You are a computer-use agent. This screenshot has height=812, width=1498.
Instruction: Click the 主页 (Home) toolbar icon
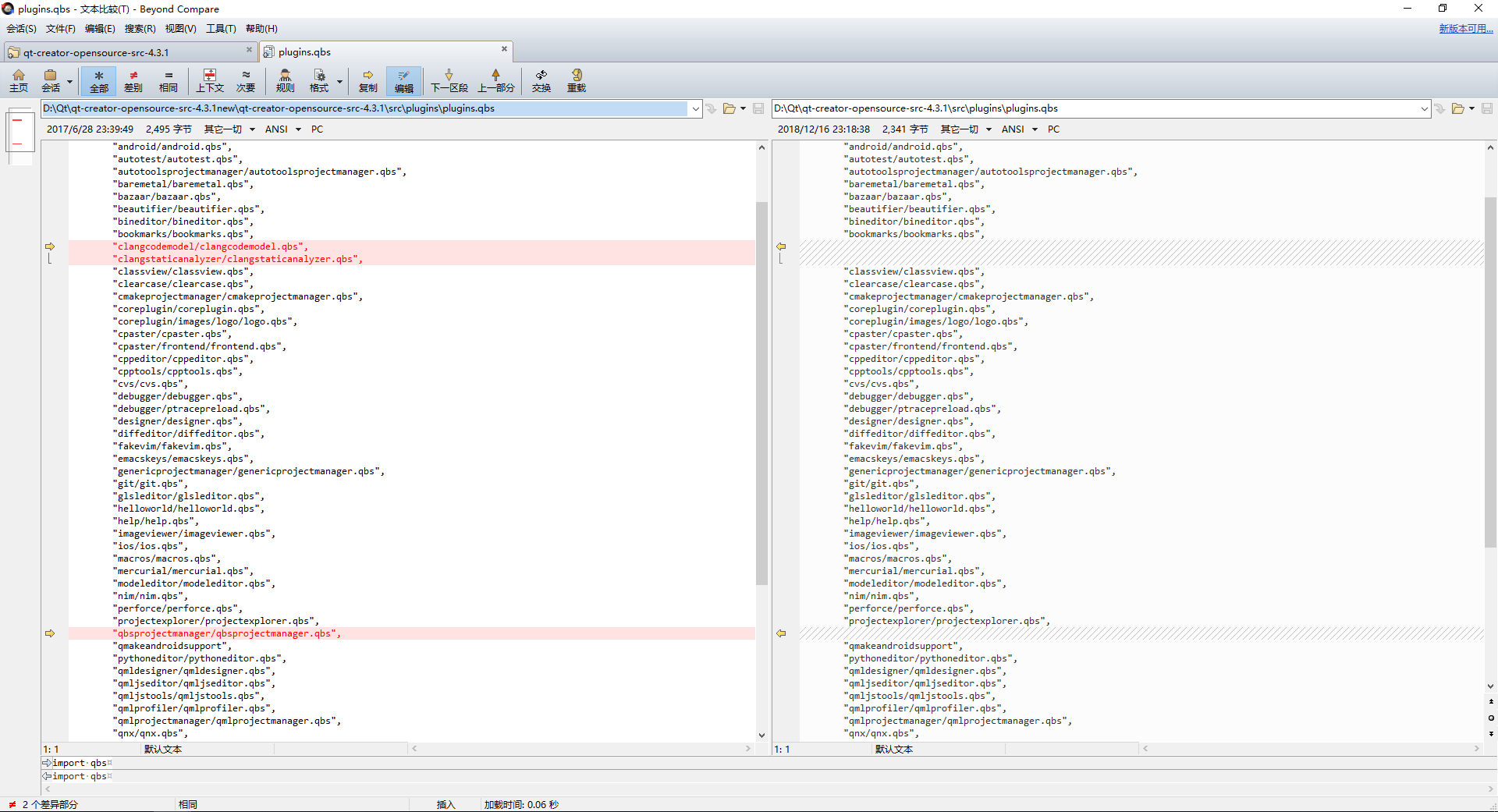(19, 80)
